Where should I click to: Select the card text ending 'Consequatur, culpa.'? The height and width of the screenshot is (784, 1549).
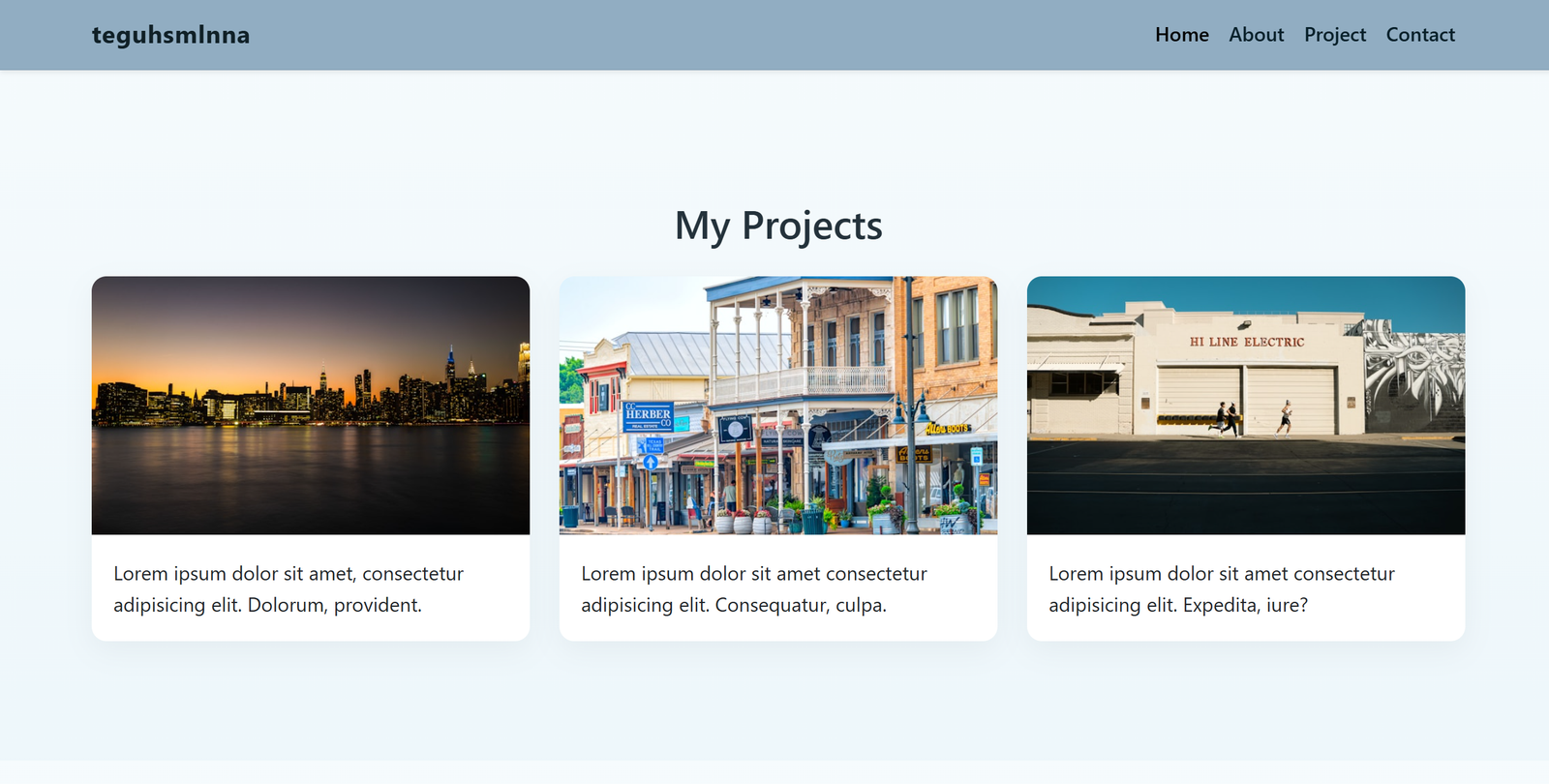[753, 588]
